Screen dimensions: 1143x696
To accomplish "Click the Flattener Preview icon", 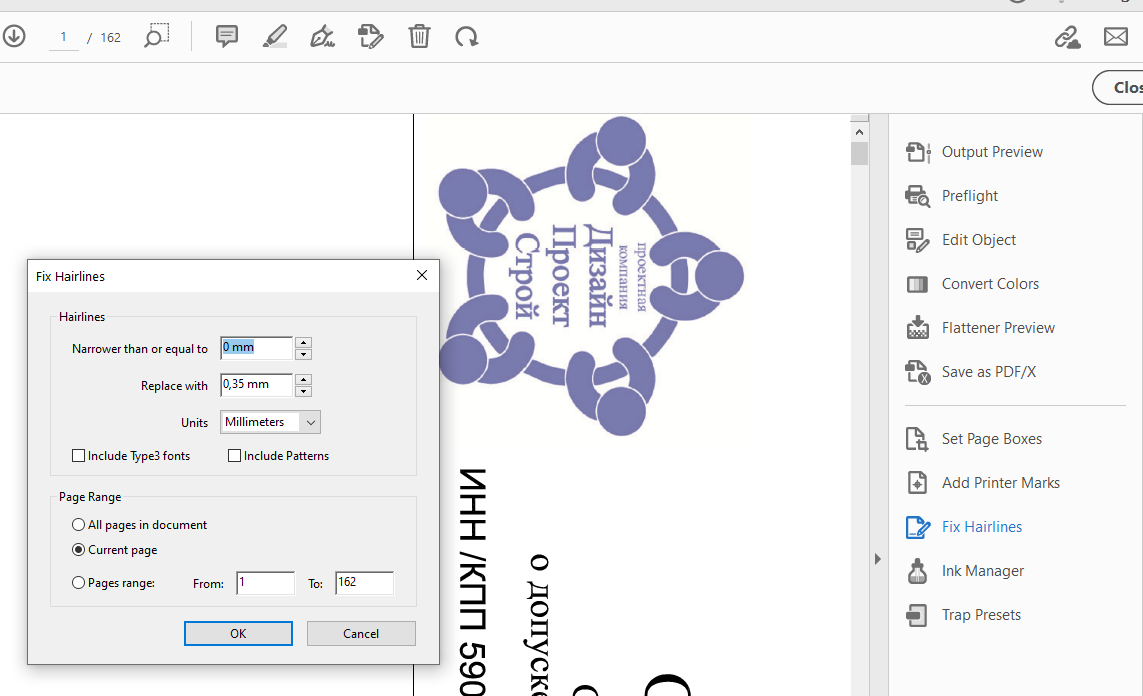I will 918,328.
